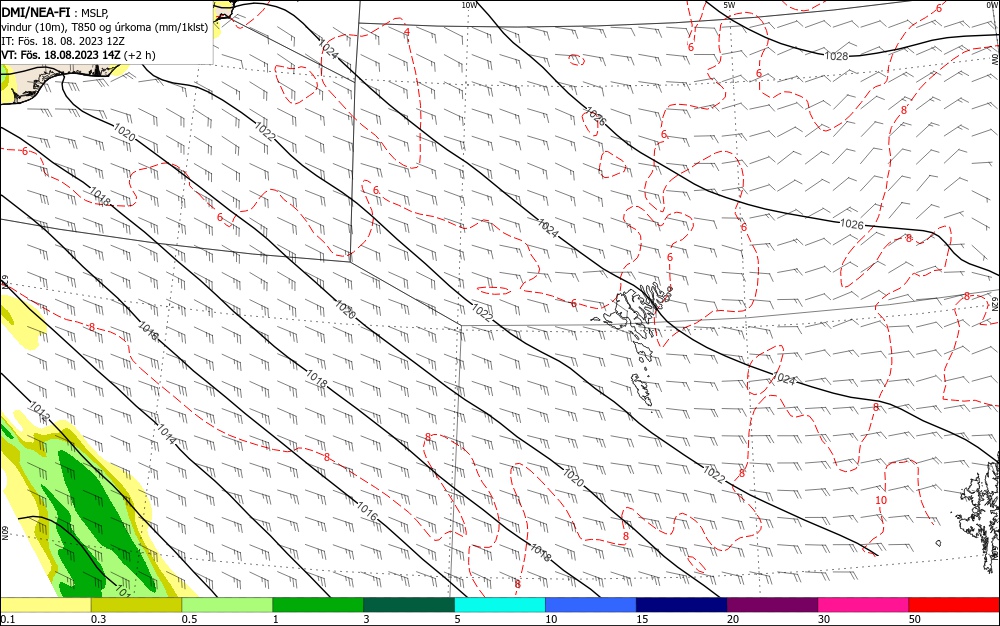Viewport: 1000px width, 626px height.
Task: Pick the cyan 5–10 mm legend swatch
Action: (x=499, y=604)
